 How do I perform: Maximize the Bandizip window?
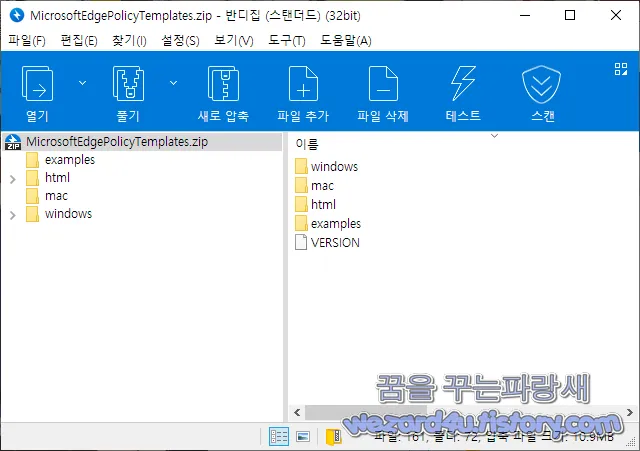570,16
